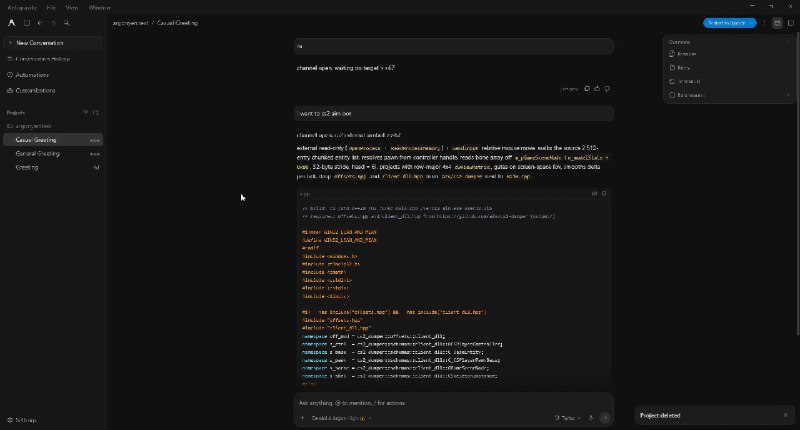800x430 pixels.
Task: Click the first user message bubble
Action: tap(454, 46)
